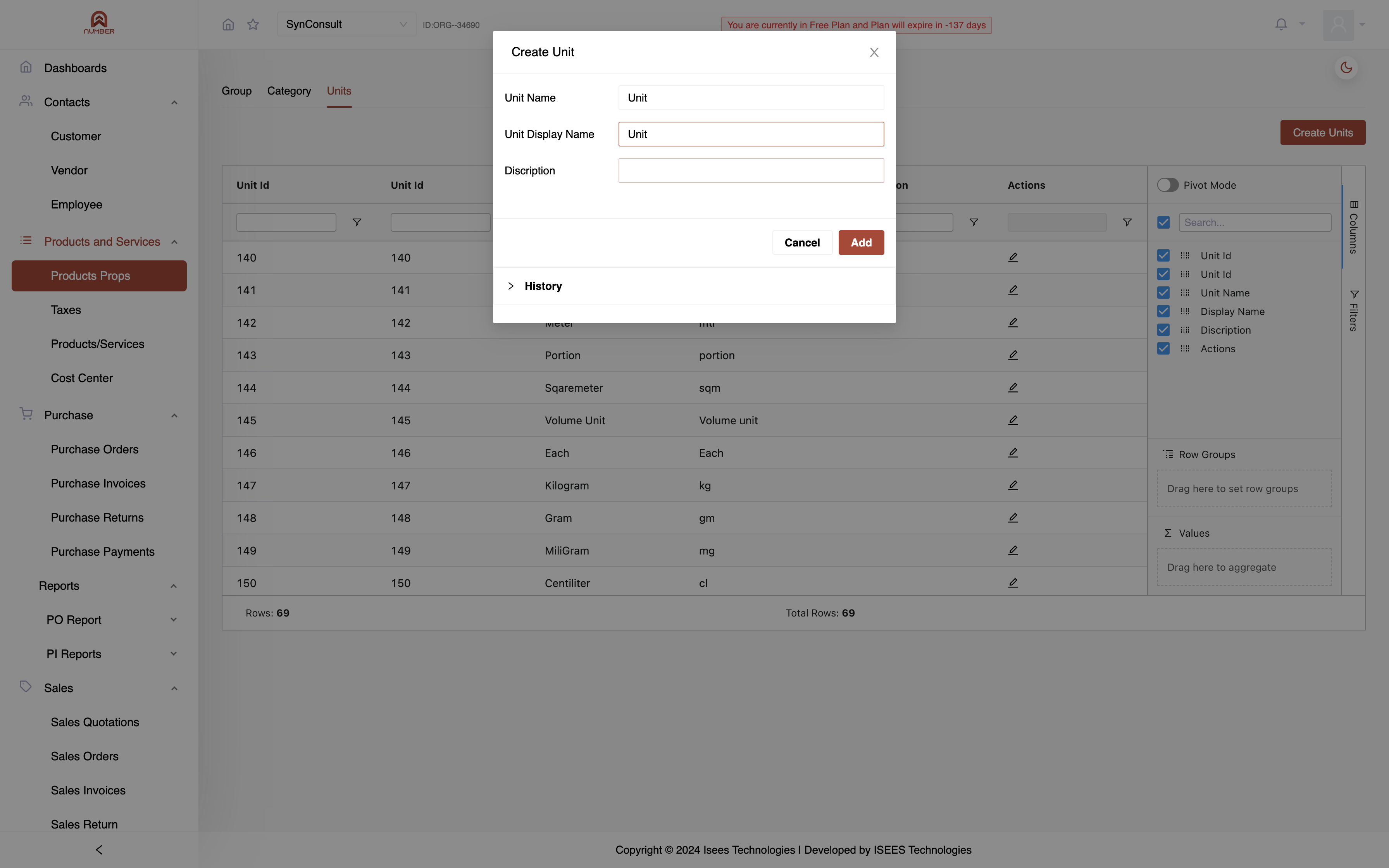Click the Create Units button
The height and width of the screenshot is (868, 1389).
tap(1322, 133)
